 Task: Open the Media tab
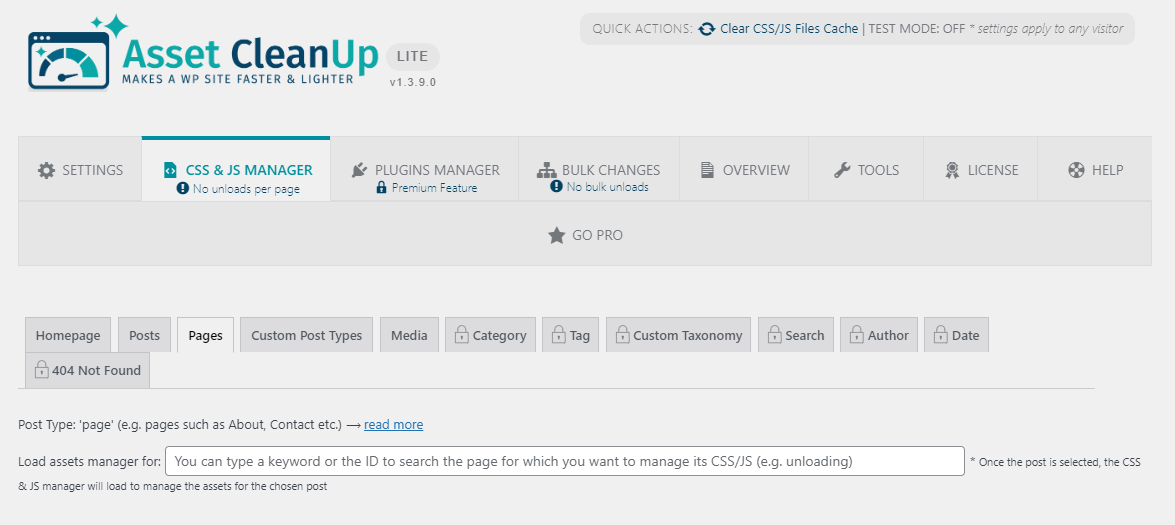[x=409, y=335]
